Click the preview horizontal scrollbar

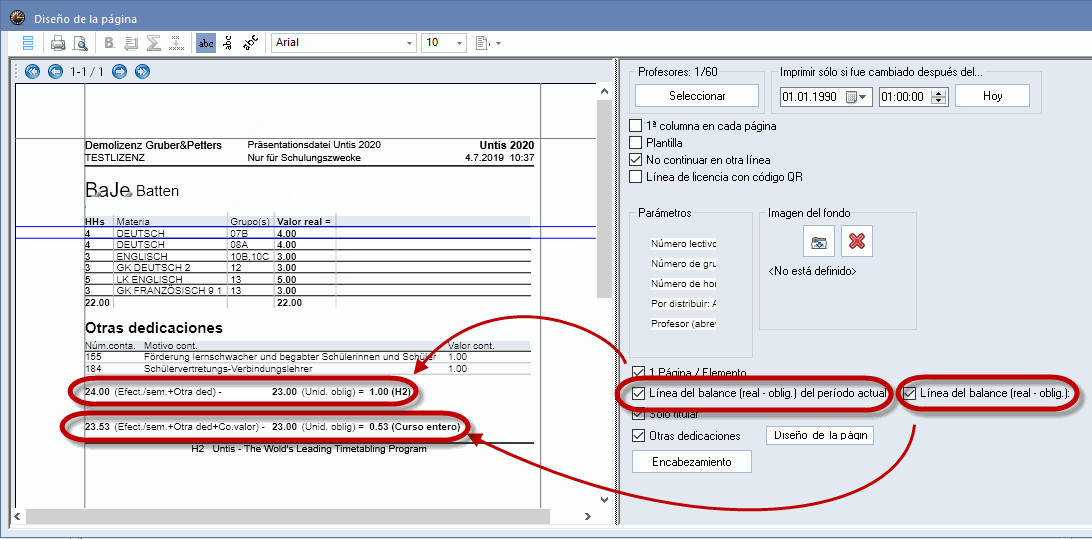coord(288,516)
